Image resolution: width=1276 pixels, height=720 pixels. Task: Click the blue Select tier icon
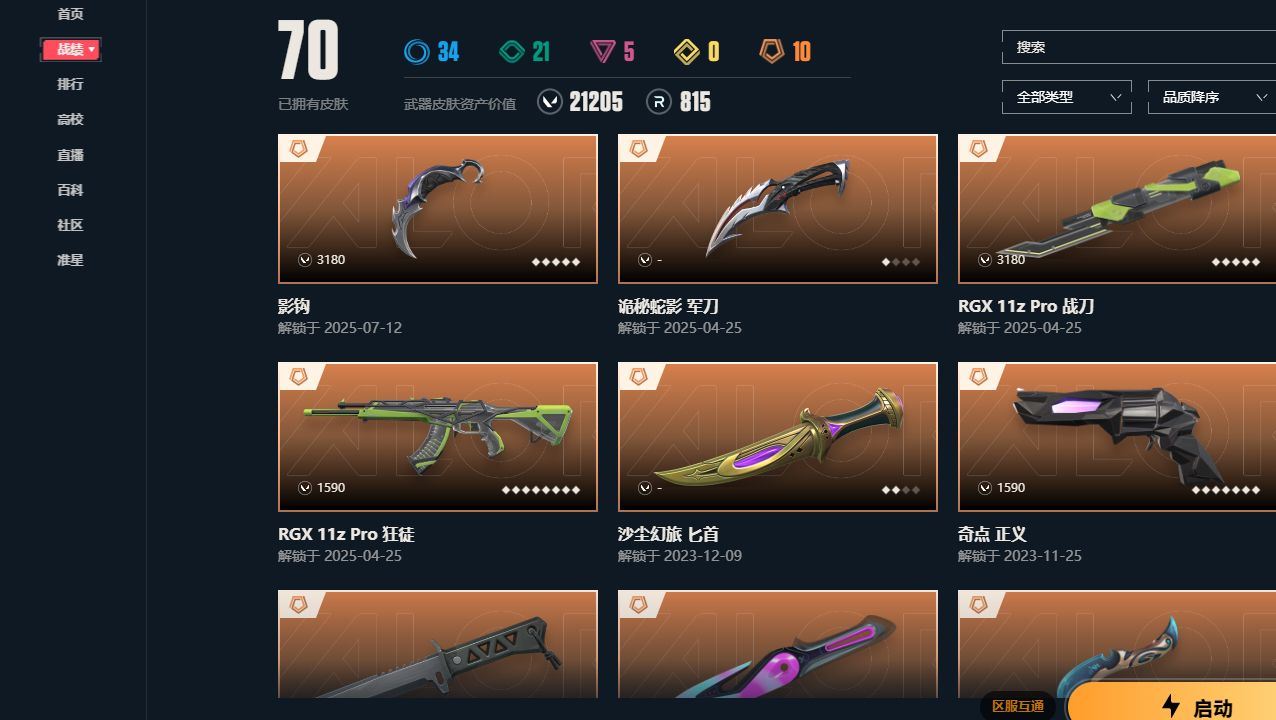point(416,51)
